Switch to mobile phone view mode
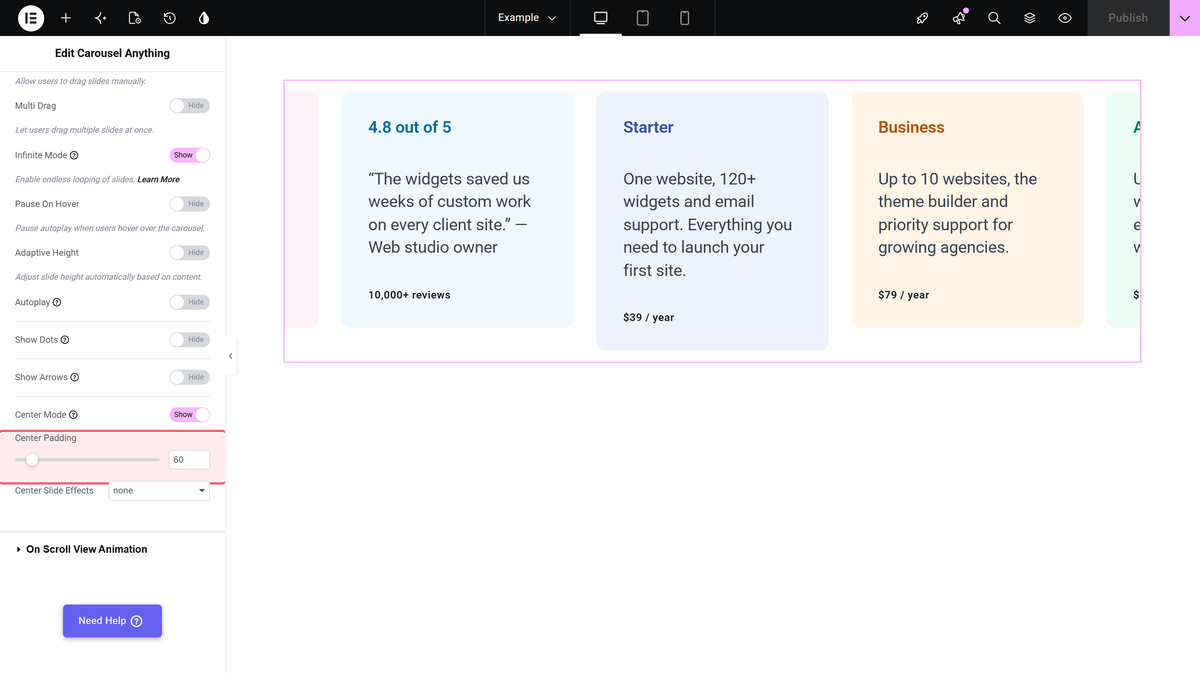The height and width of the screenshot is (675, 1200). coord(685,18)
